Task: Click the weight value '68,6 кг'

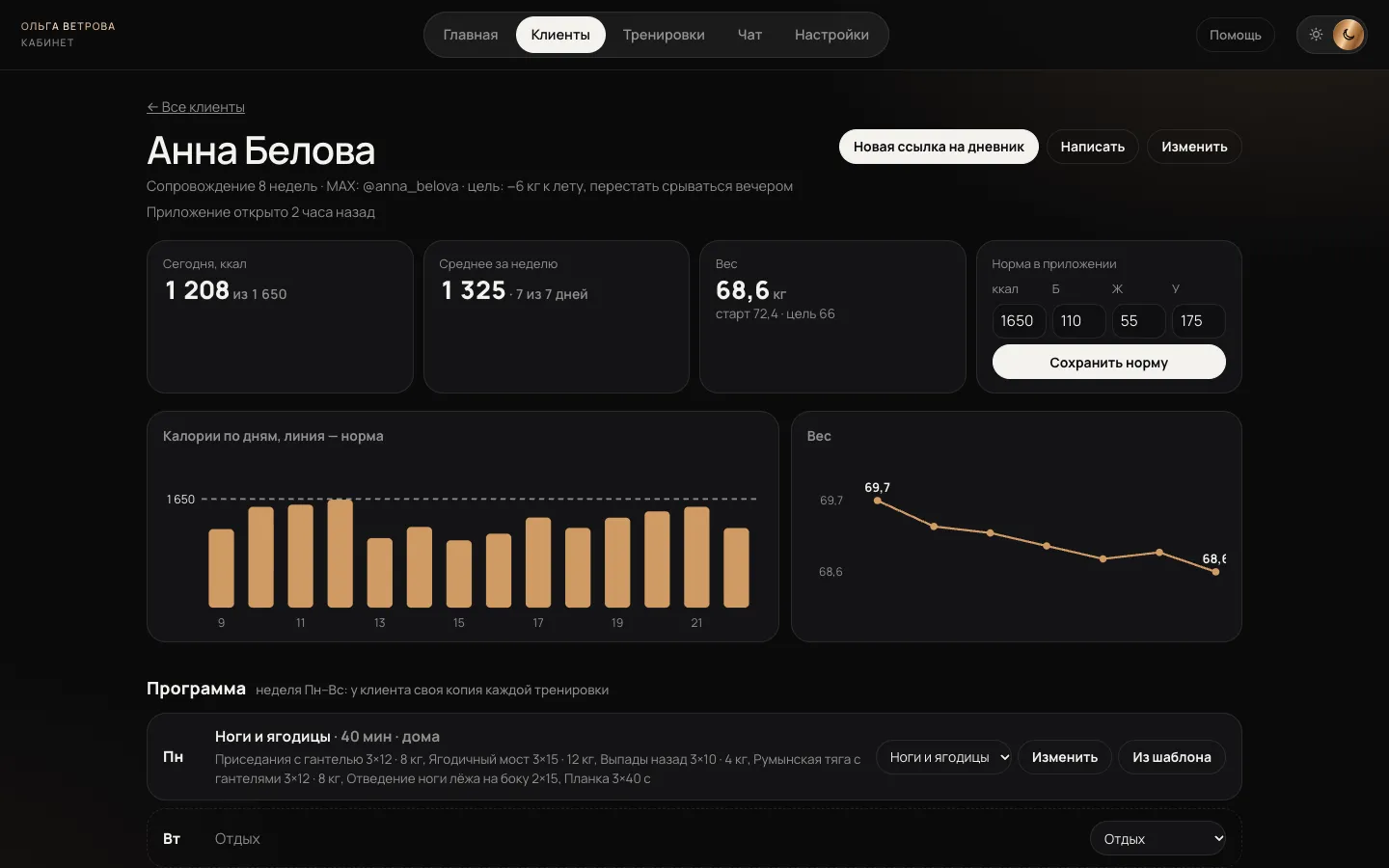Action: (x=750, y=290)
